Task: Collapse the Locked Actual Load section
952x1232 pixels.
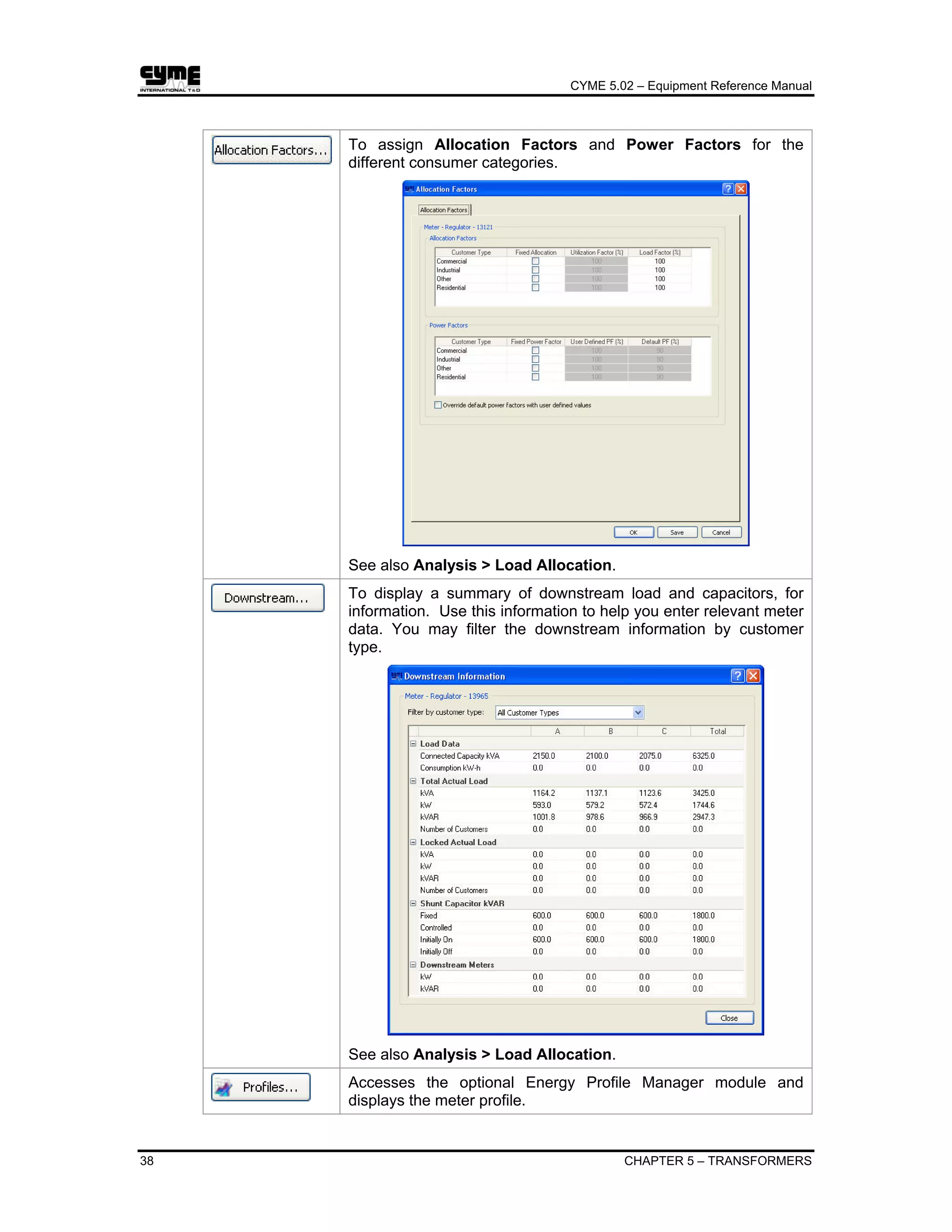Action: [413, 842]
